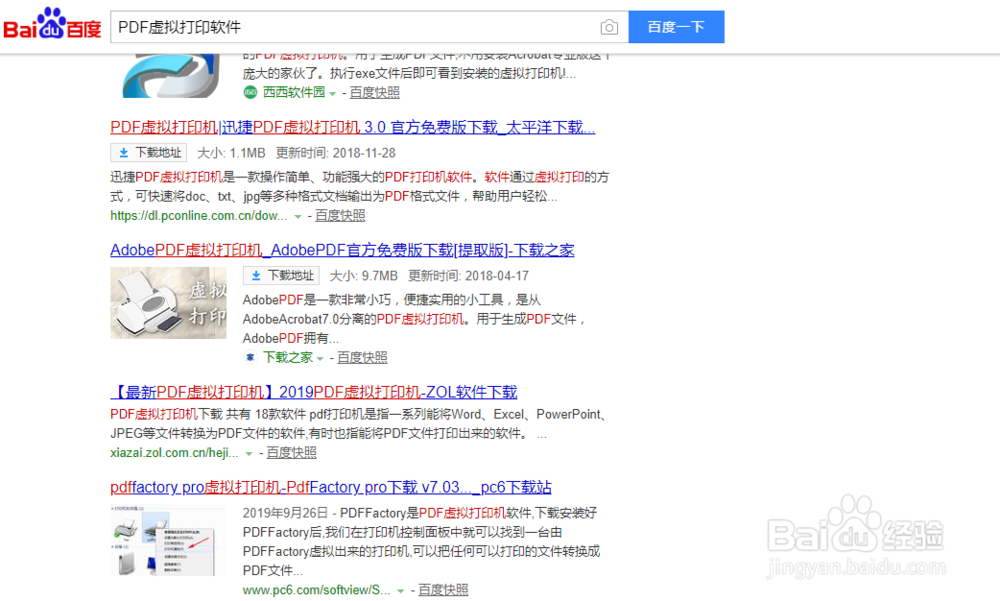Open 百度快照 beside xiazai.zol.com.cn
Image resolution: width=1000 pixels, height=601 pixels.
(x=291, y=453)
